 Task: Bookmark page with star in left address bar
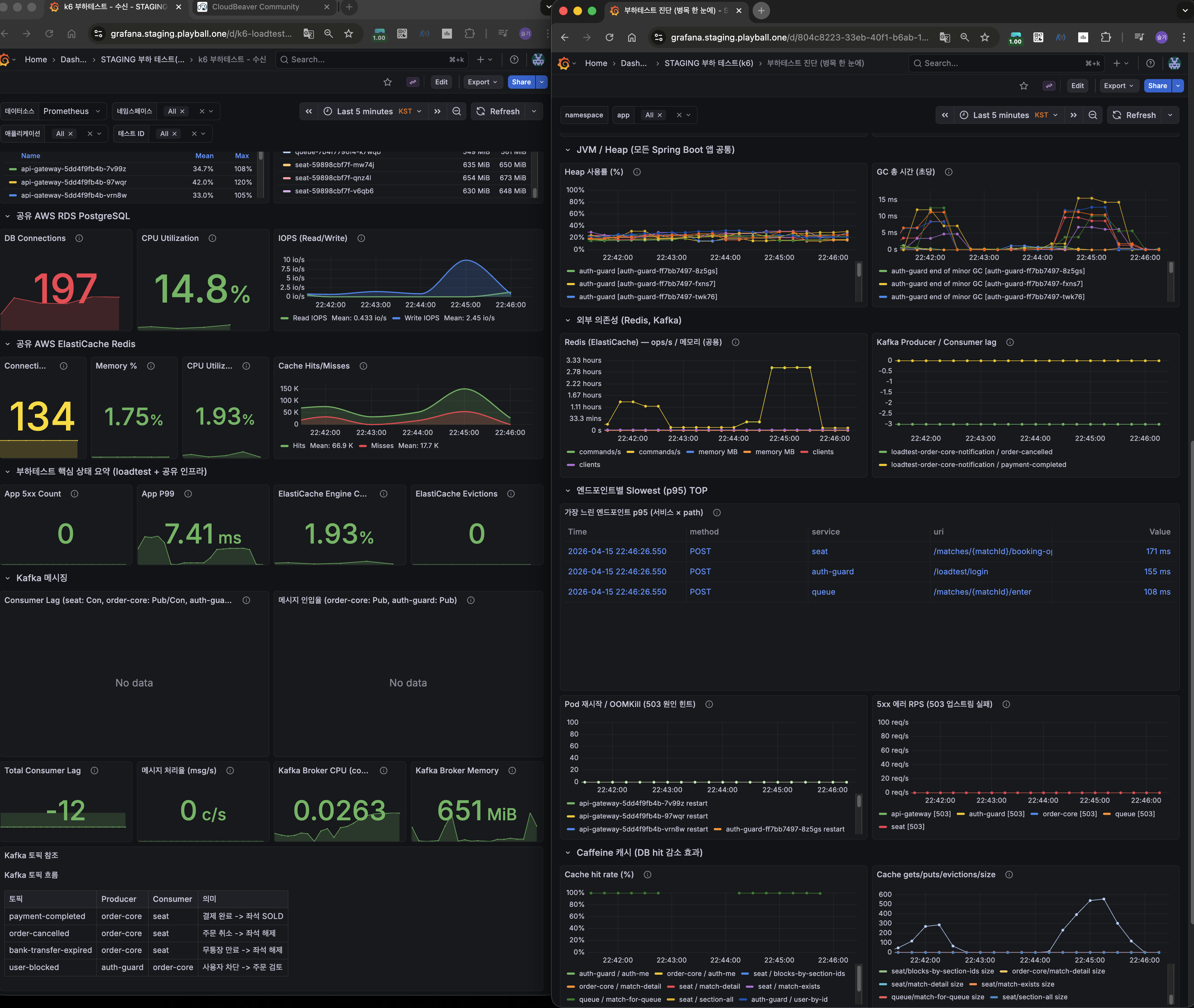(349, 34)
